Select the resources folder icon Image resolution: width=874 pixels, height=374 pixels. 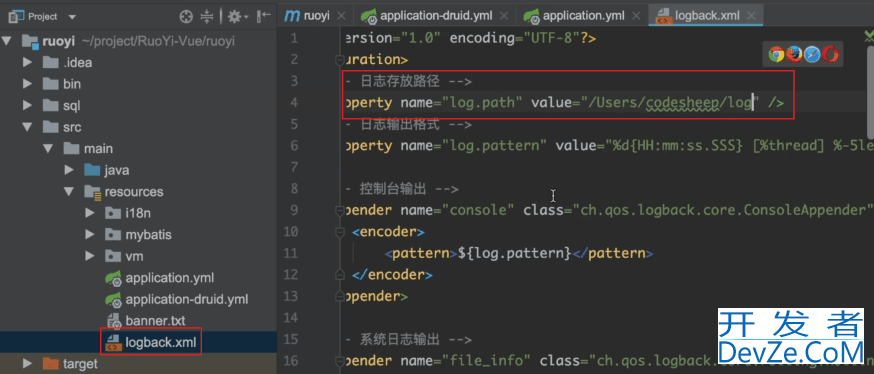(x=92, y=192)
